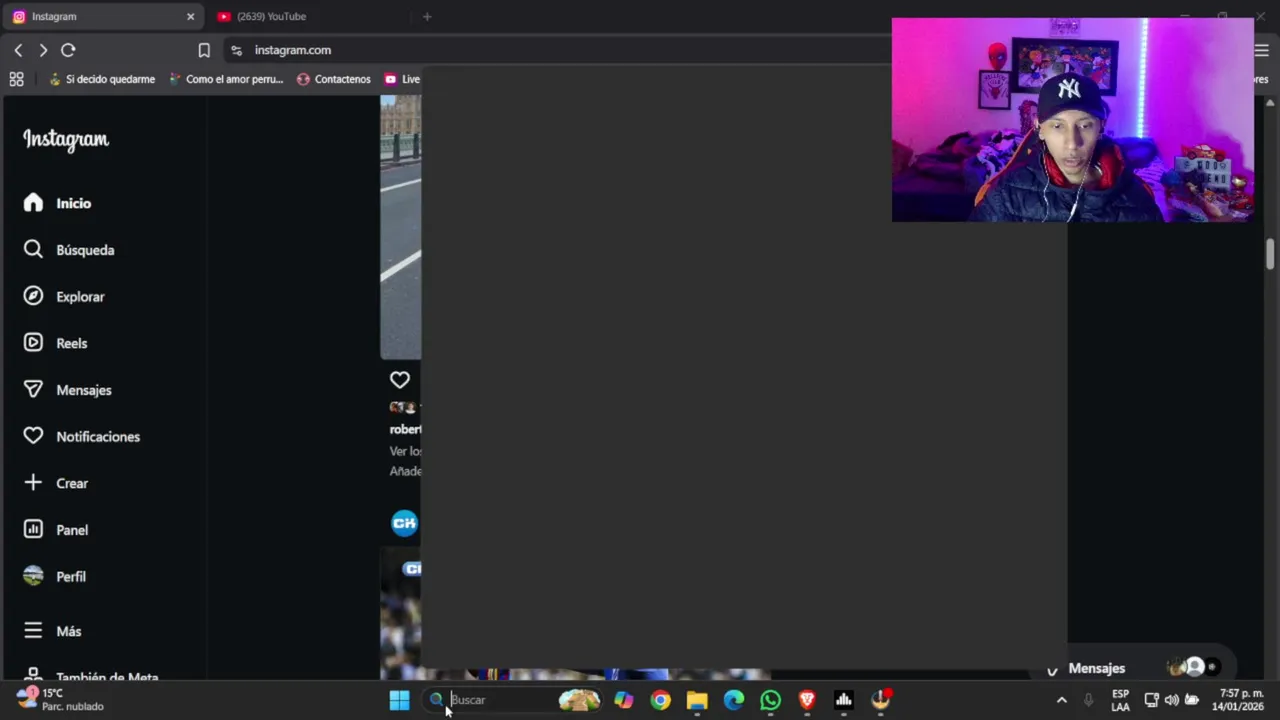Open the audio bars app in taskbar
Image resolution: width=1280 pixels, height=720 pixels.
click(843, 700)
